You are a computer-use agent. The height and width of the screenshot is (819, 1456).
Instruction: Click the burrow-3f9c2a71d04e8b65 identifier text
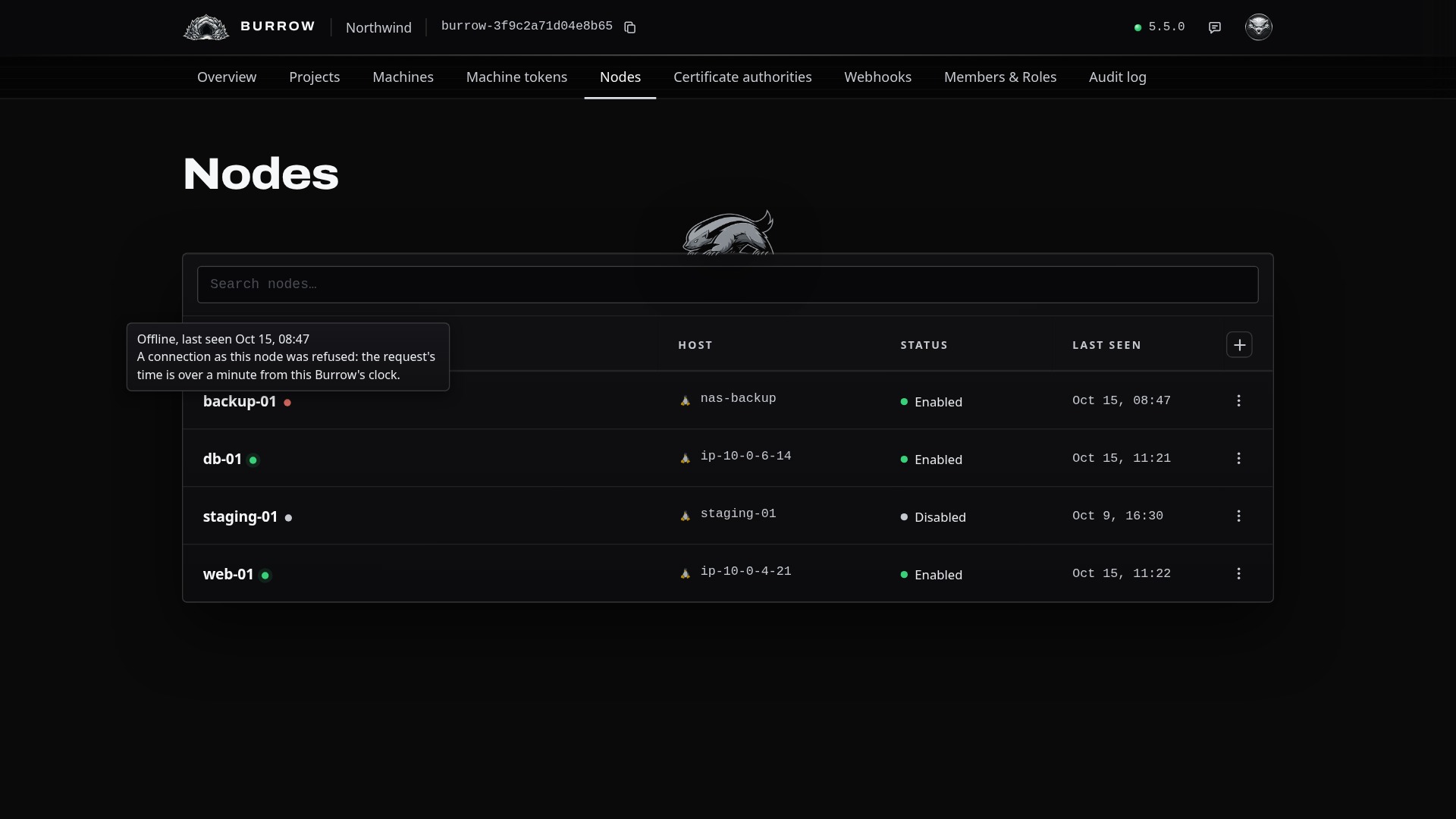point(527,27)
